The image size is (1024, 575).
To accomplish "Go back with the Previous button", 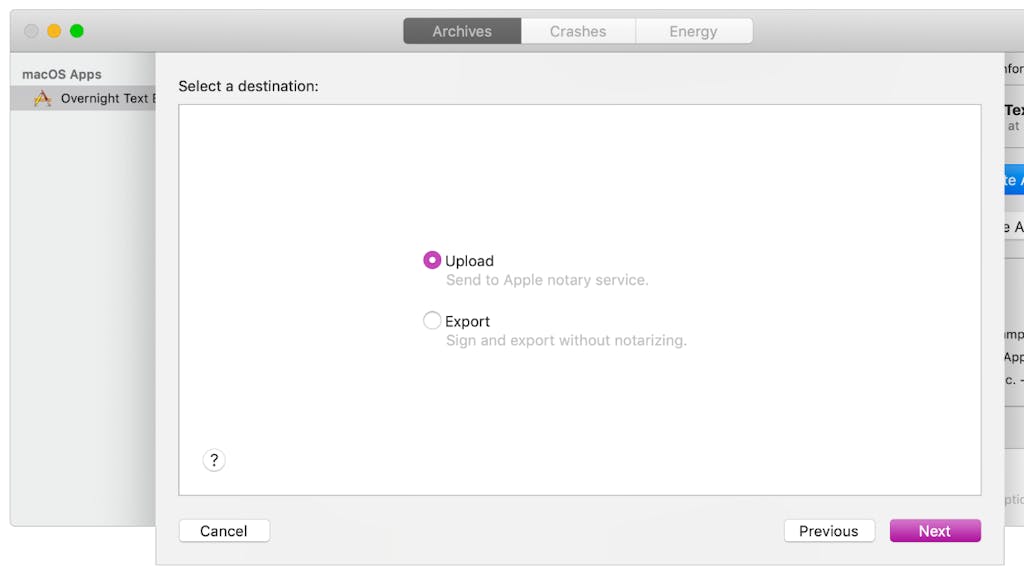I will (x=829, y=531).
